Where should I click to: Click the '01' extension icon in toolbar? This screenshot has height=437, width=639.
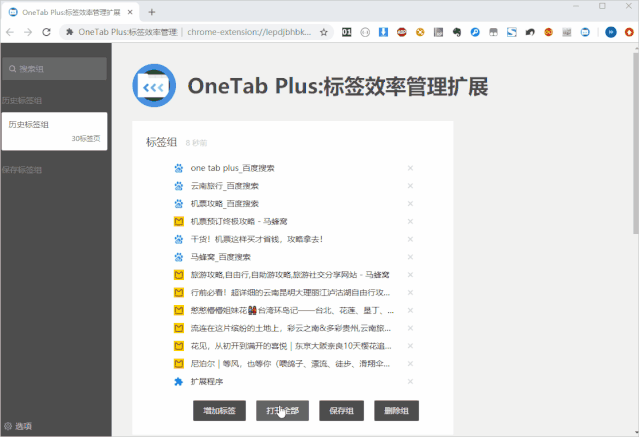point(346,32)
